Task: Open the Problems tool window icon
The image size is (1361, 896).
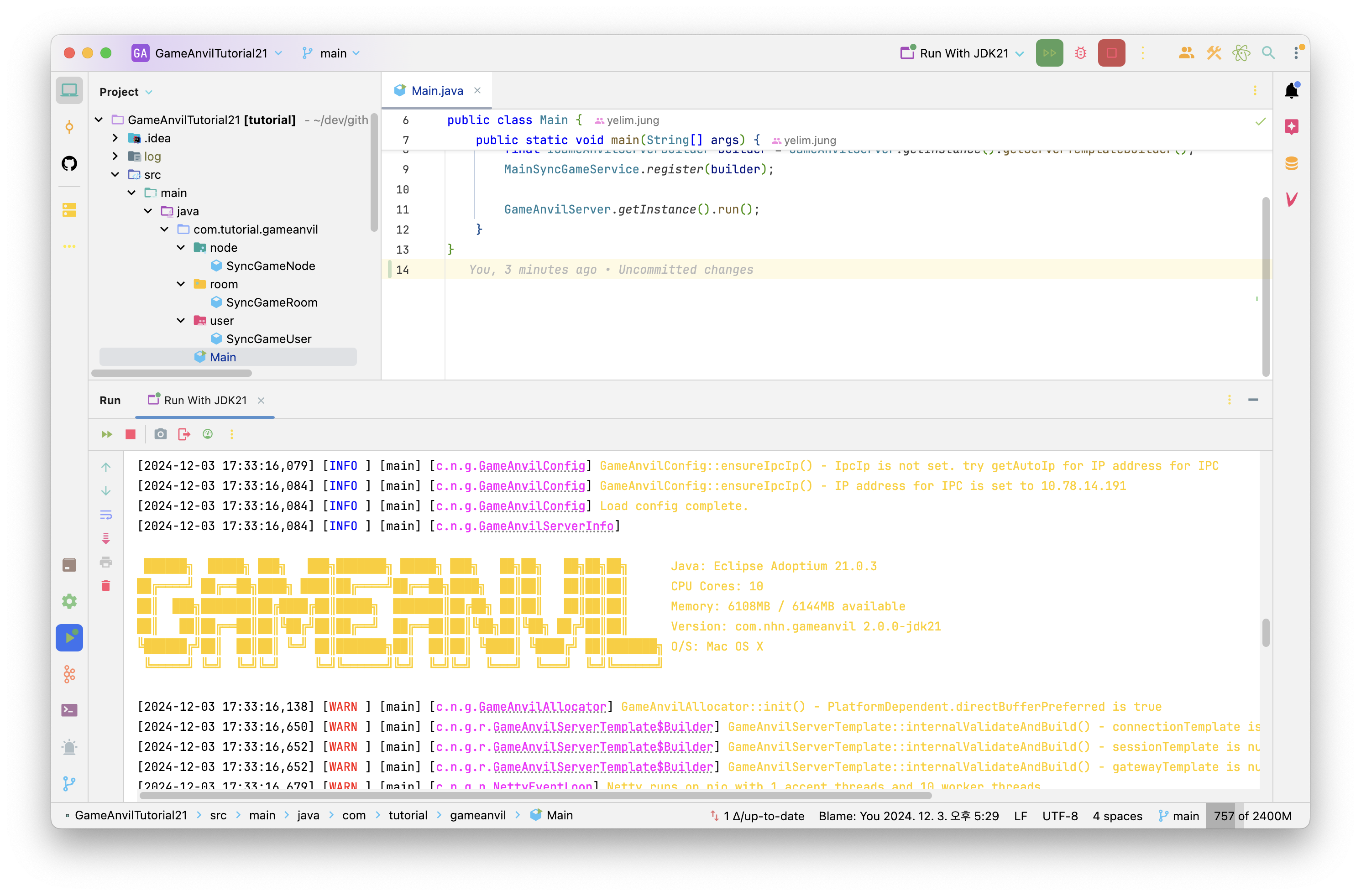Action: coord(69,747)
